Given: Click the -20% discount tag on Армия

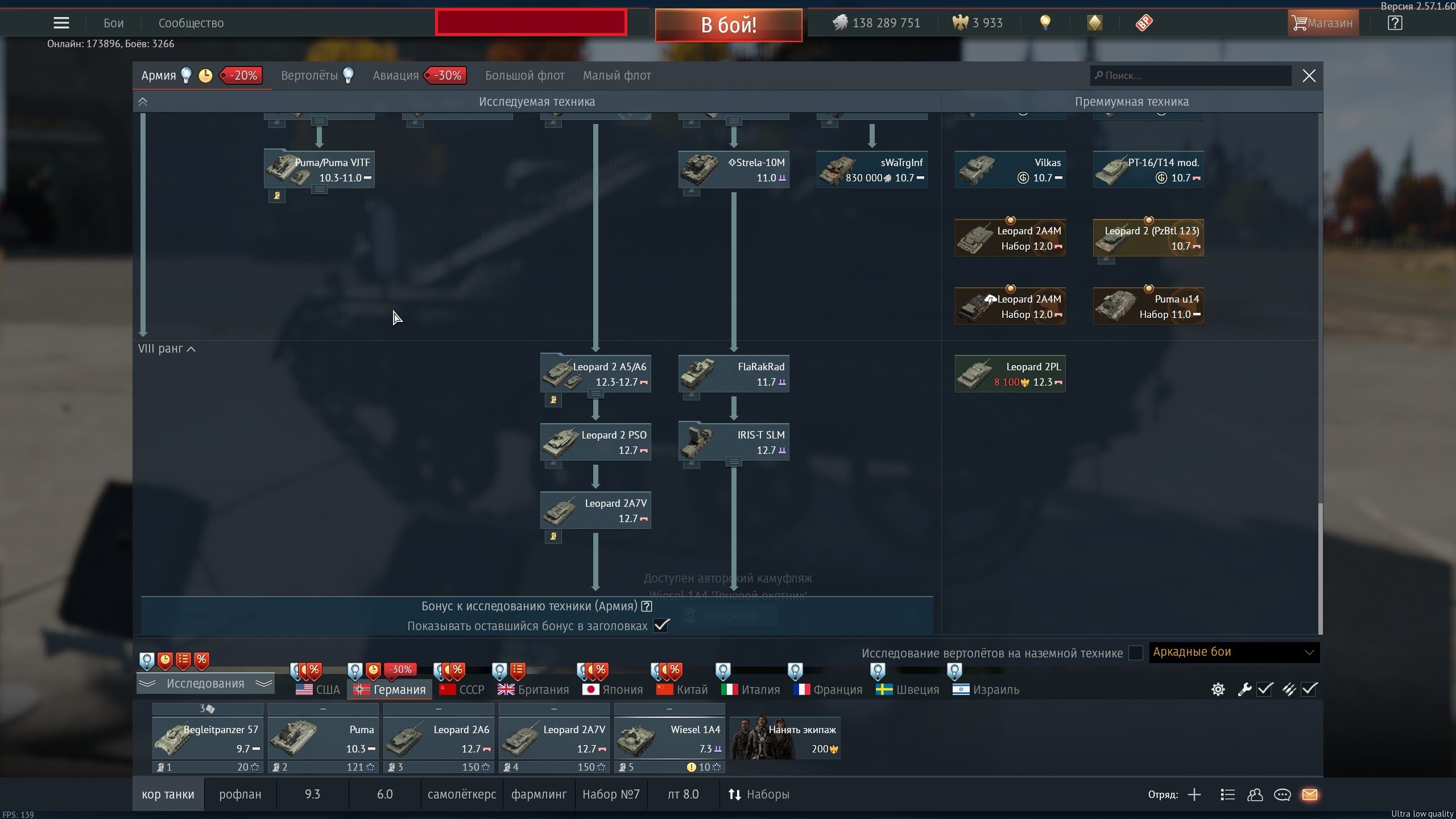Looking at the screenshot, I should (x=241, y=75).
